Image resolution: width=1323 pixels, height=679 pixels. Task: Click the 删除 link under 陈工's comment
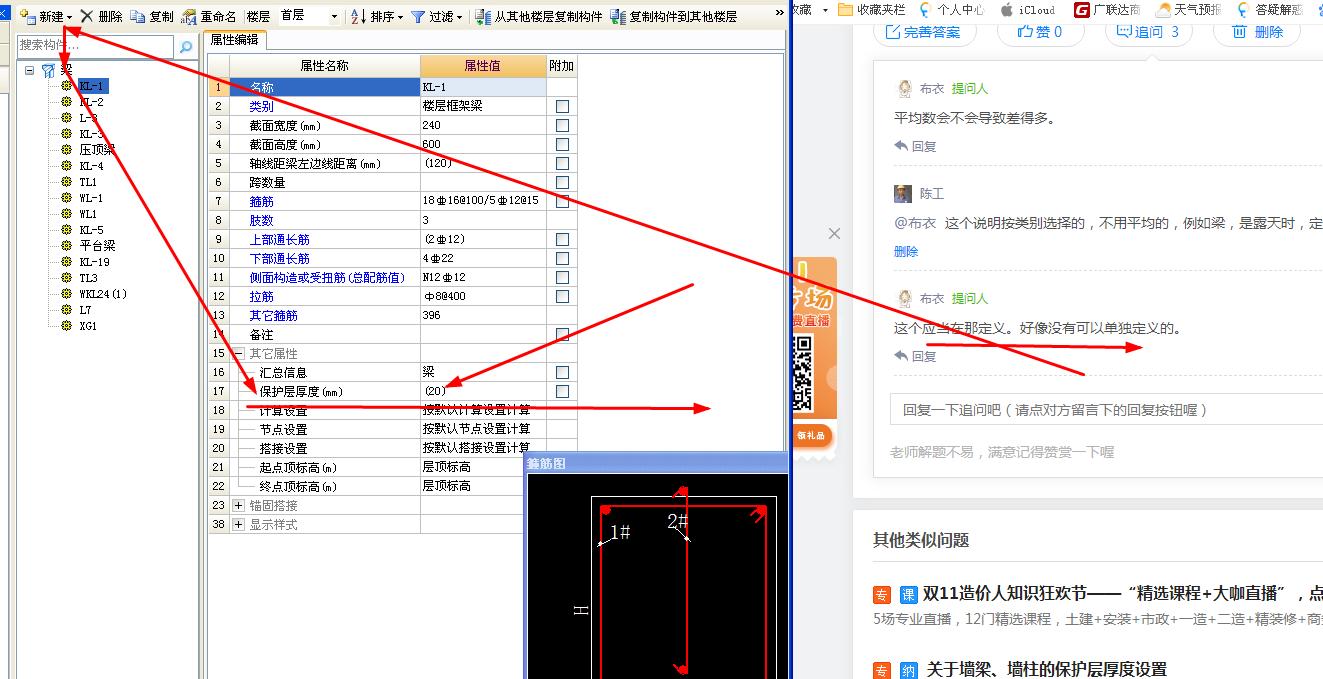906,252
